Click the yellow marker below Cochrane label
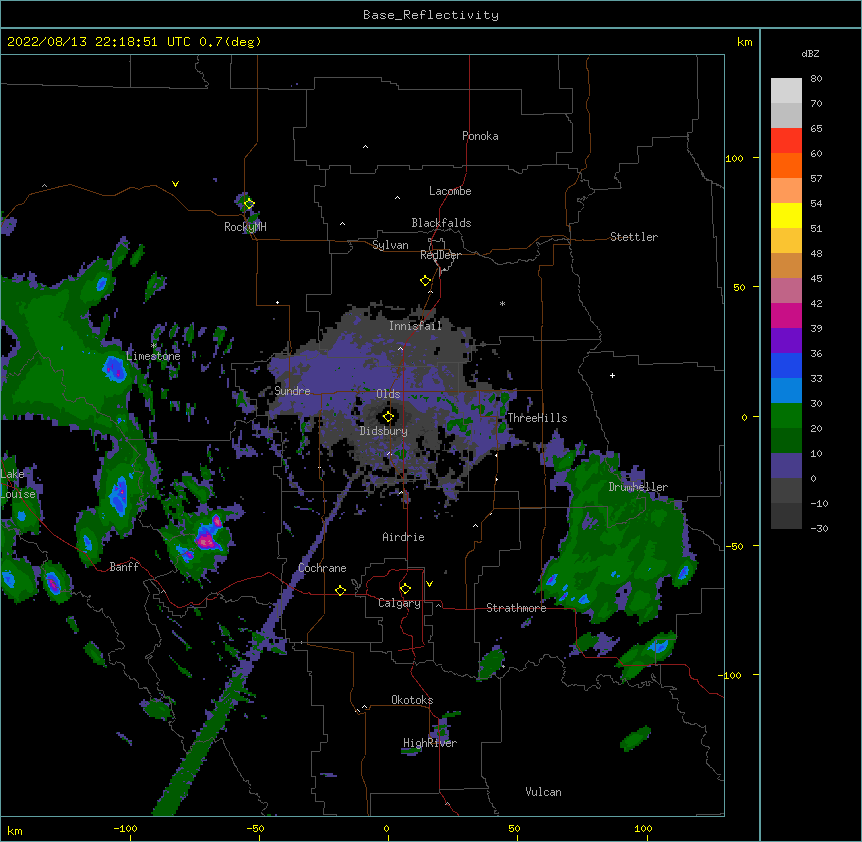 pyautogui.click(x=340, y=590)
